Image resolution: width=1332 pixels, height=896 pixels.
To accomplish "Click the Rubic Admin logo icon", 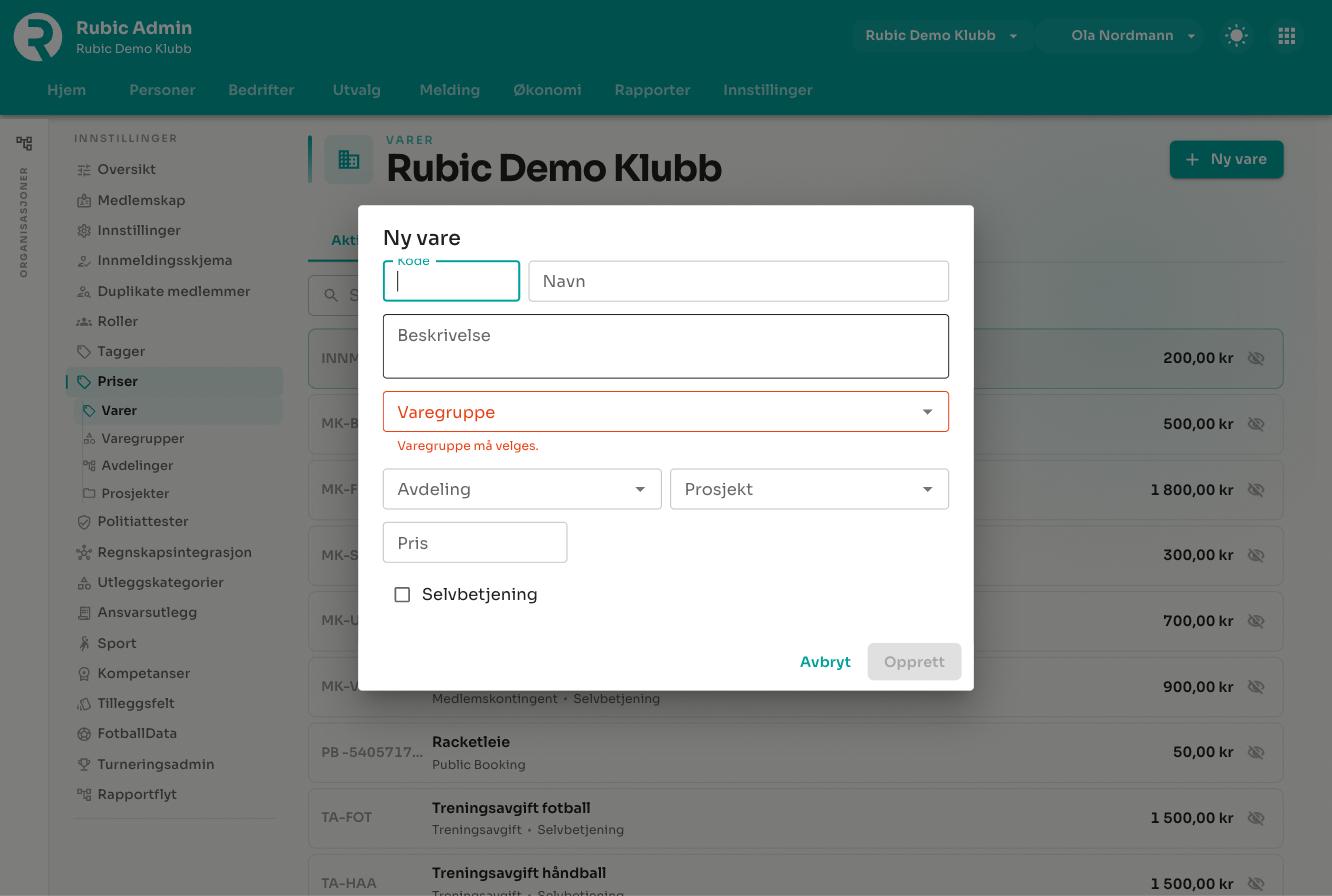I will click(38, 37).
